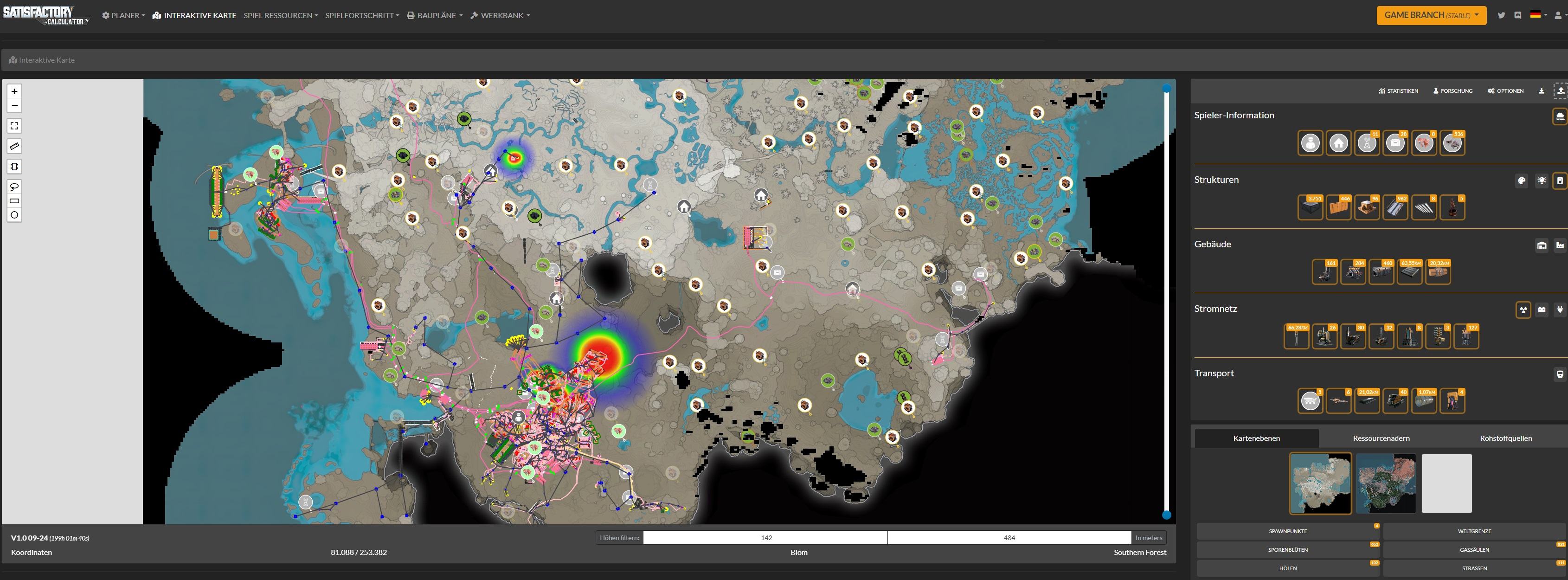Expand the Spiel-Ressourcen dropdown

coord(281,15)
